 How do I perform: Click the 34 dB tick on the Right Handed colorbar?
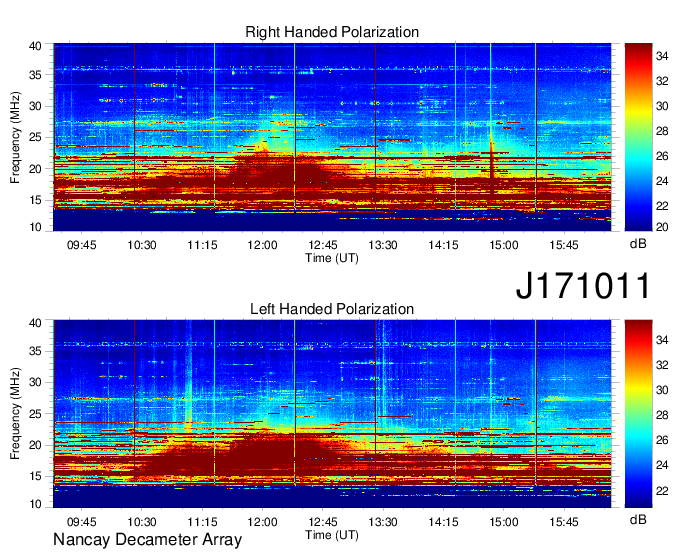coord(662,56)
